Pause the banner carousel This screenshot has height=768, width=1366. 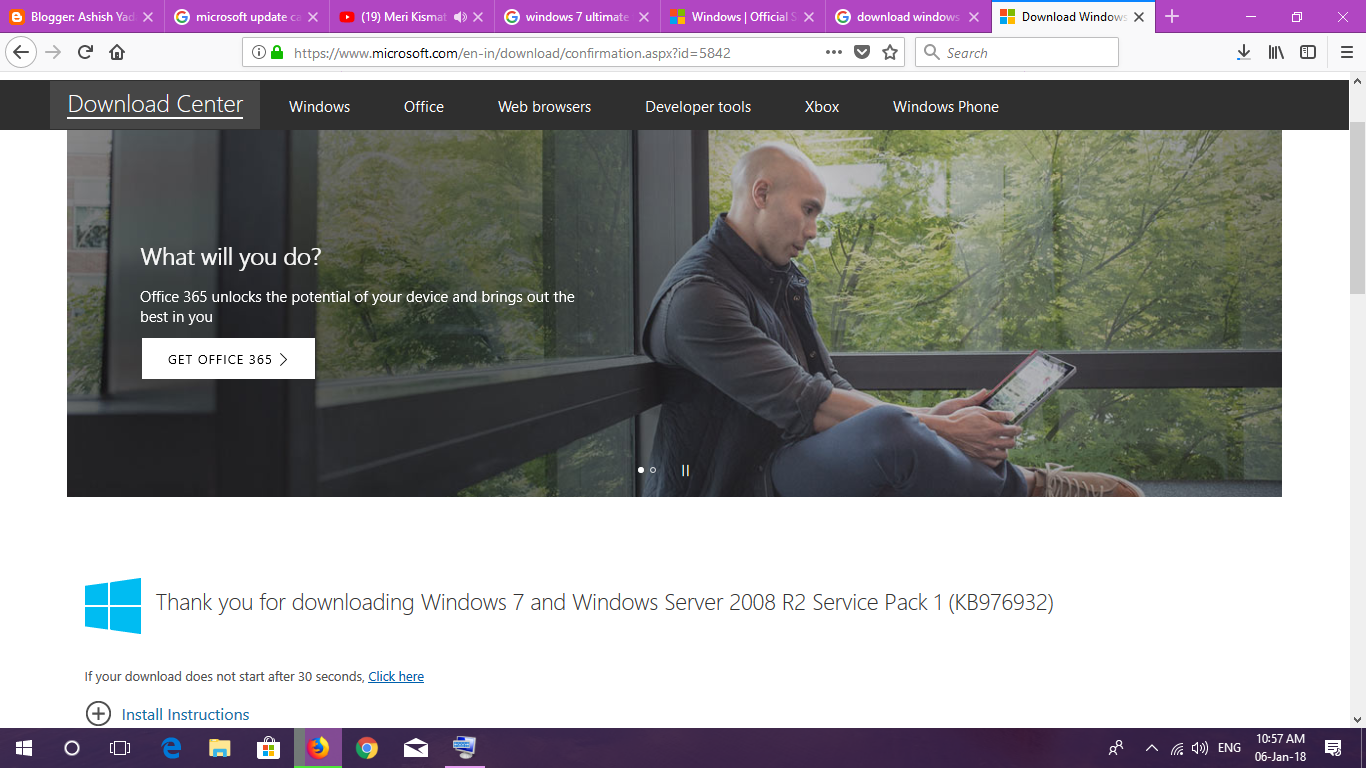(685, 470)
